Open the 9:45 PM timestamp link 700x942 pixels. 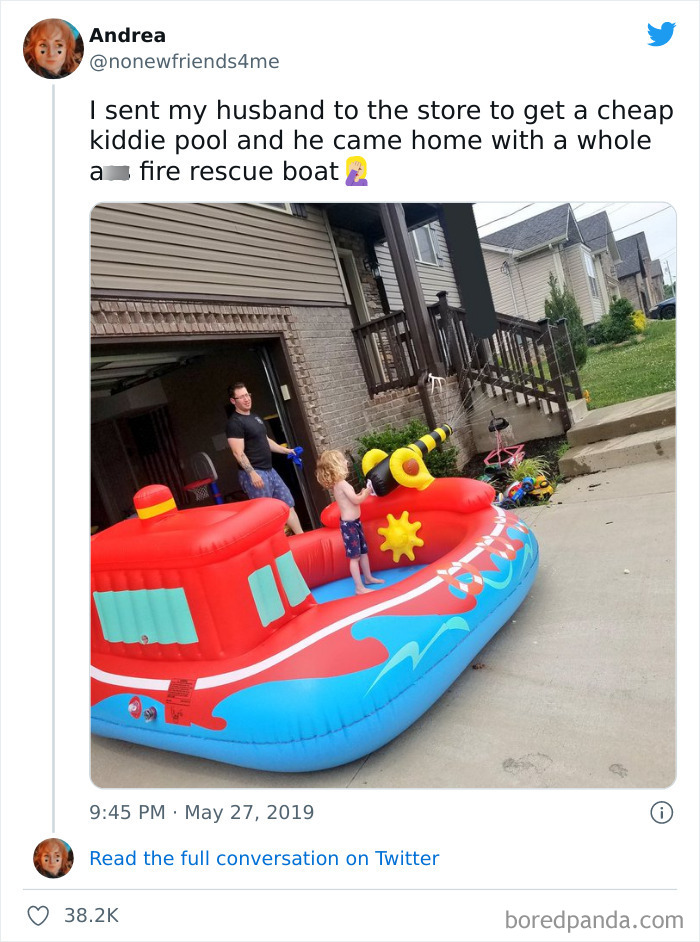(127, 812)
